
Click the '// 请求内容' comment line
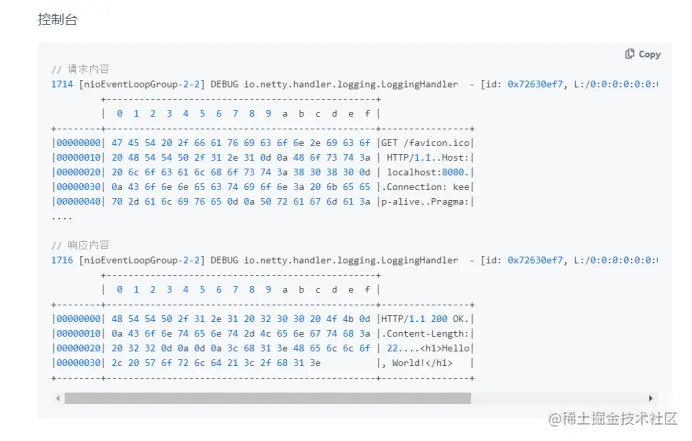(x=81, y=70)
